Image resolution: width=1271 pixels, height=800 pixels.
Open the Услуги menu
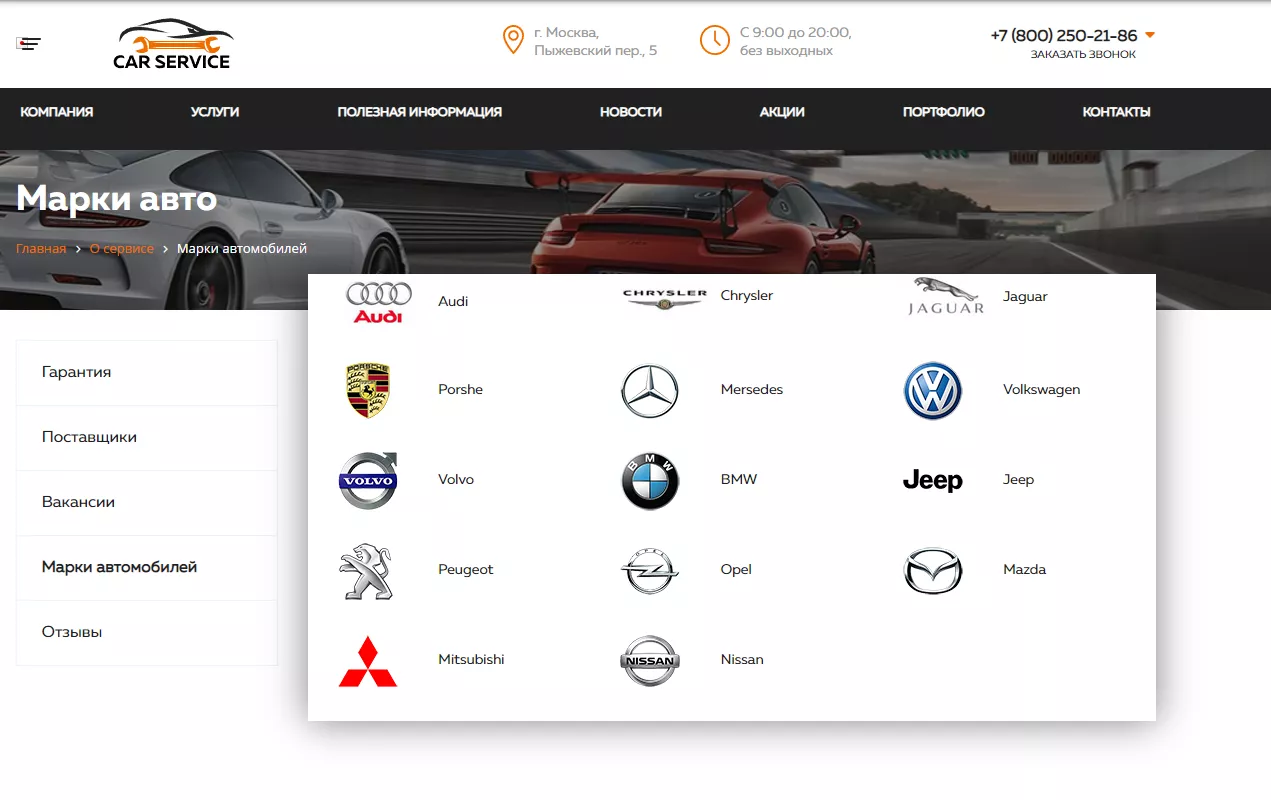click(215, 112)
